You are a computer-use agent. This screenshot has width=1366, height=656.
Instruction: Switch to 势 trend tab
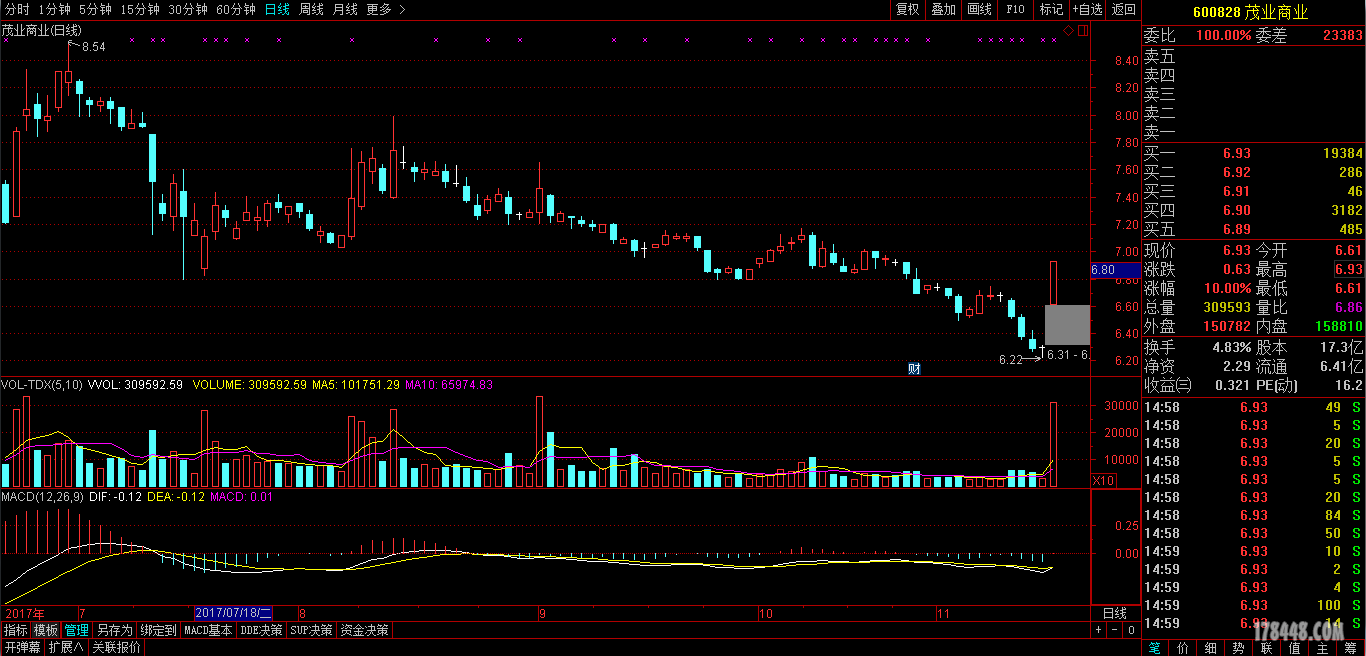tap(1239, 648)
